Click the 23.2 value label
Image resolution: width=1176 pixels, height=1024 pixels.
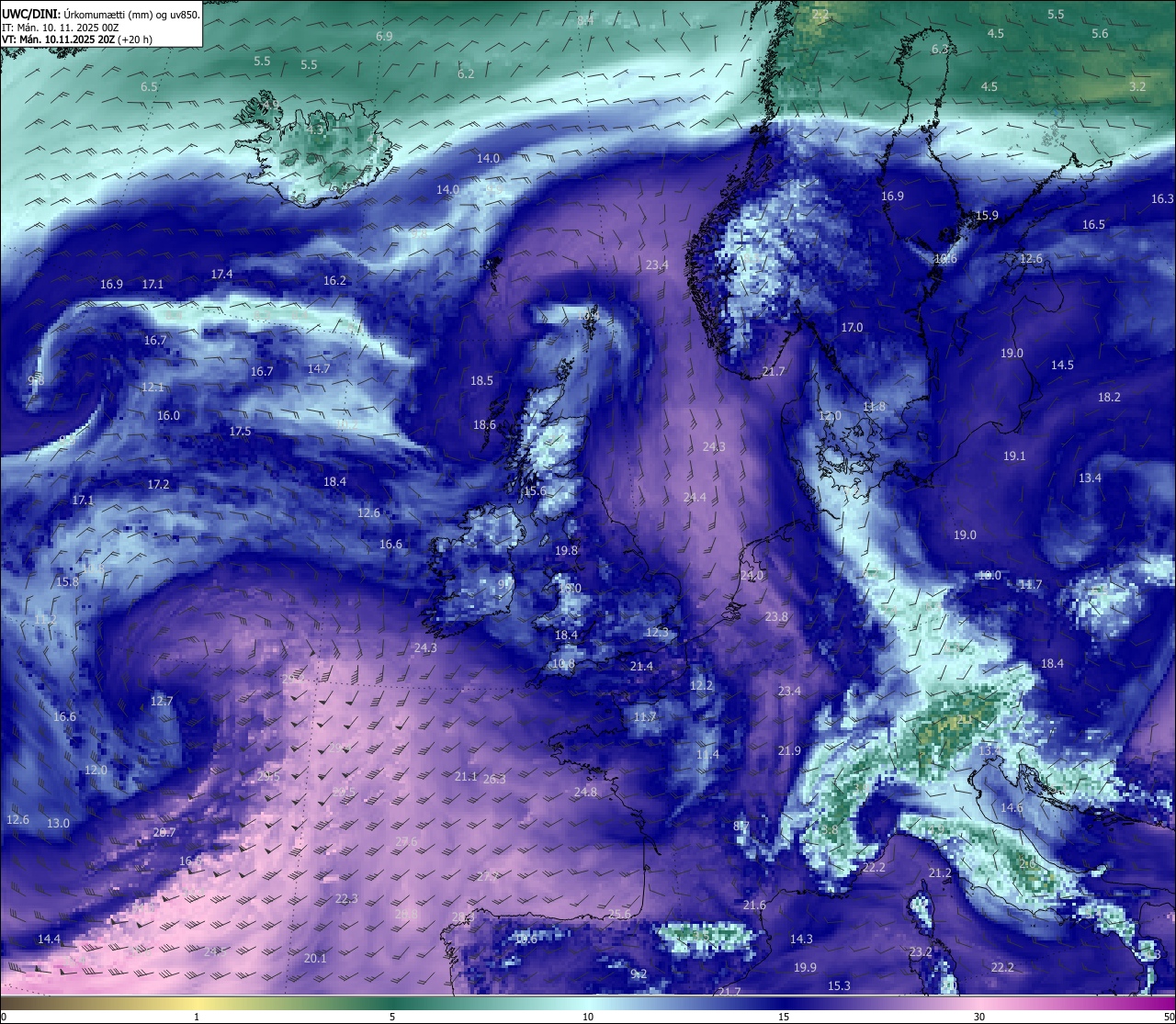[x=921, y=951]
